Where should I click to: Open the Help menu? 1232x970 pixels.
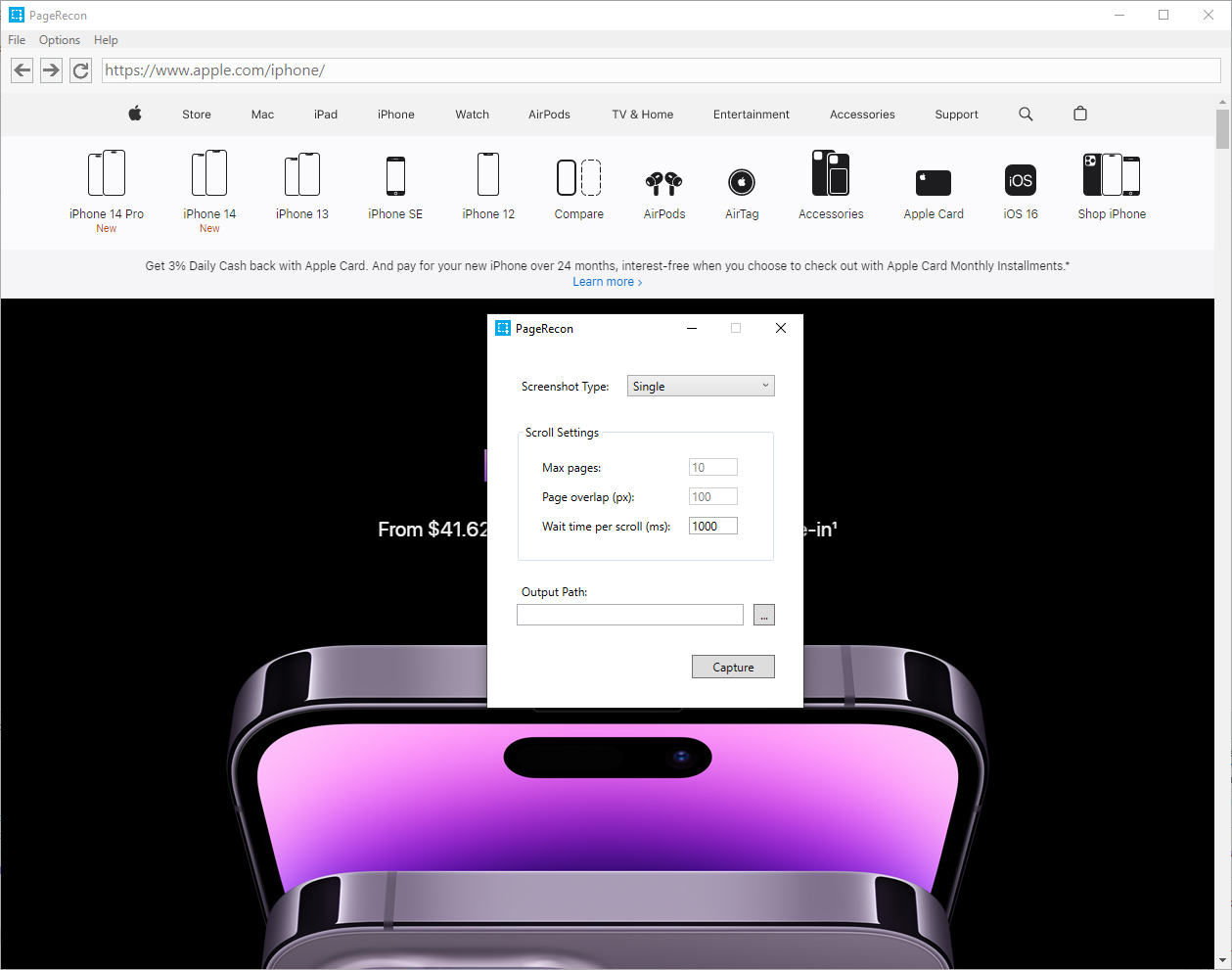pyautogui.click(x=106, y=40)
